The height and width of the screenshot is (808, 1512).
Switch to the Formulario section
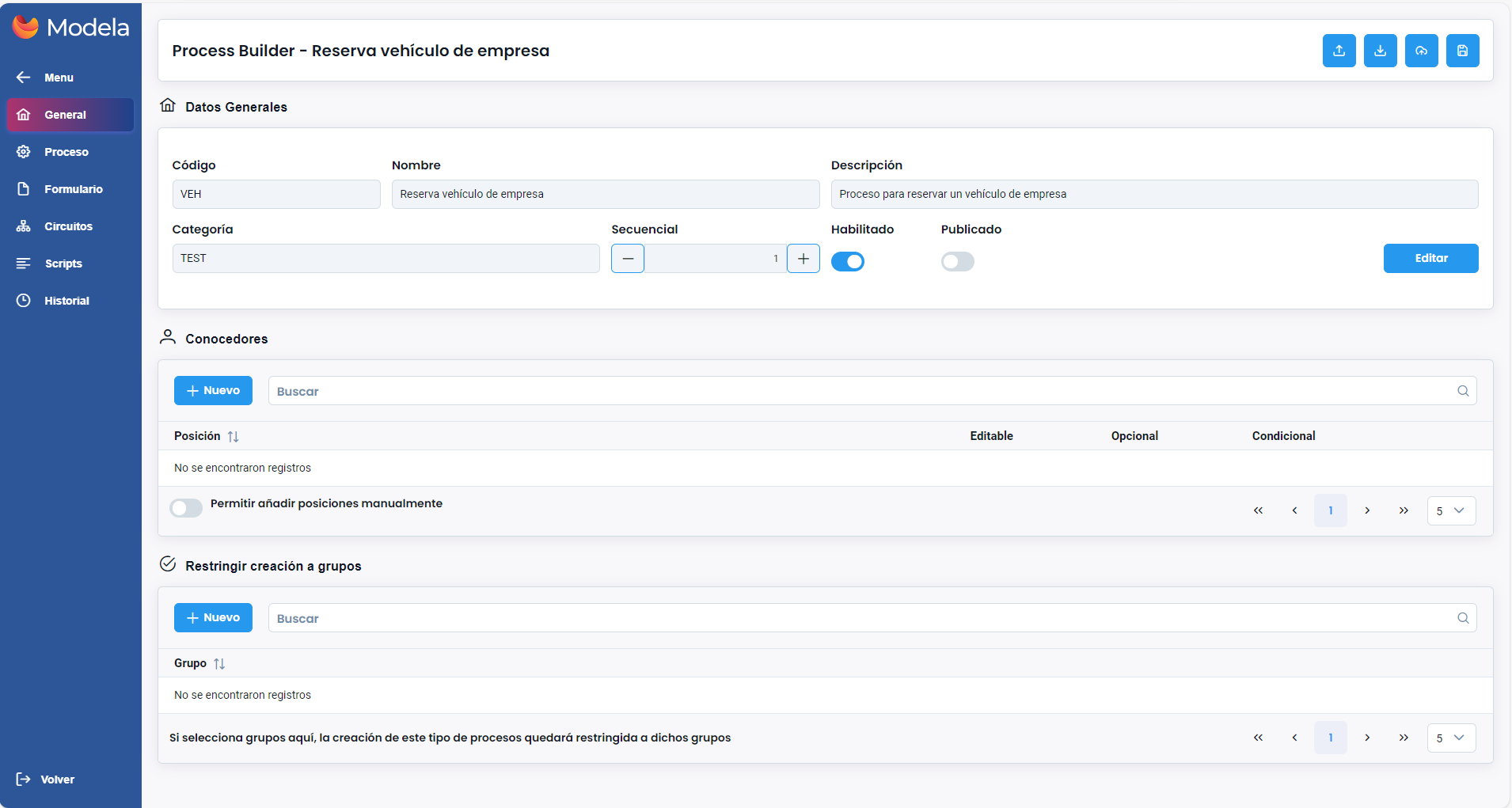pos(74,188)
